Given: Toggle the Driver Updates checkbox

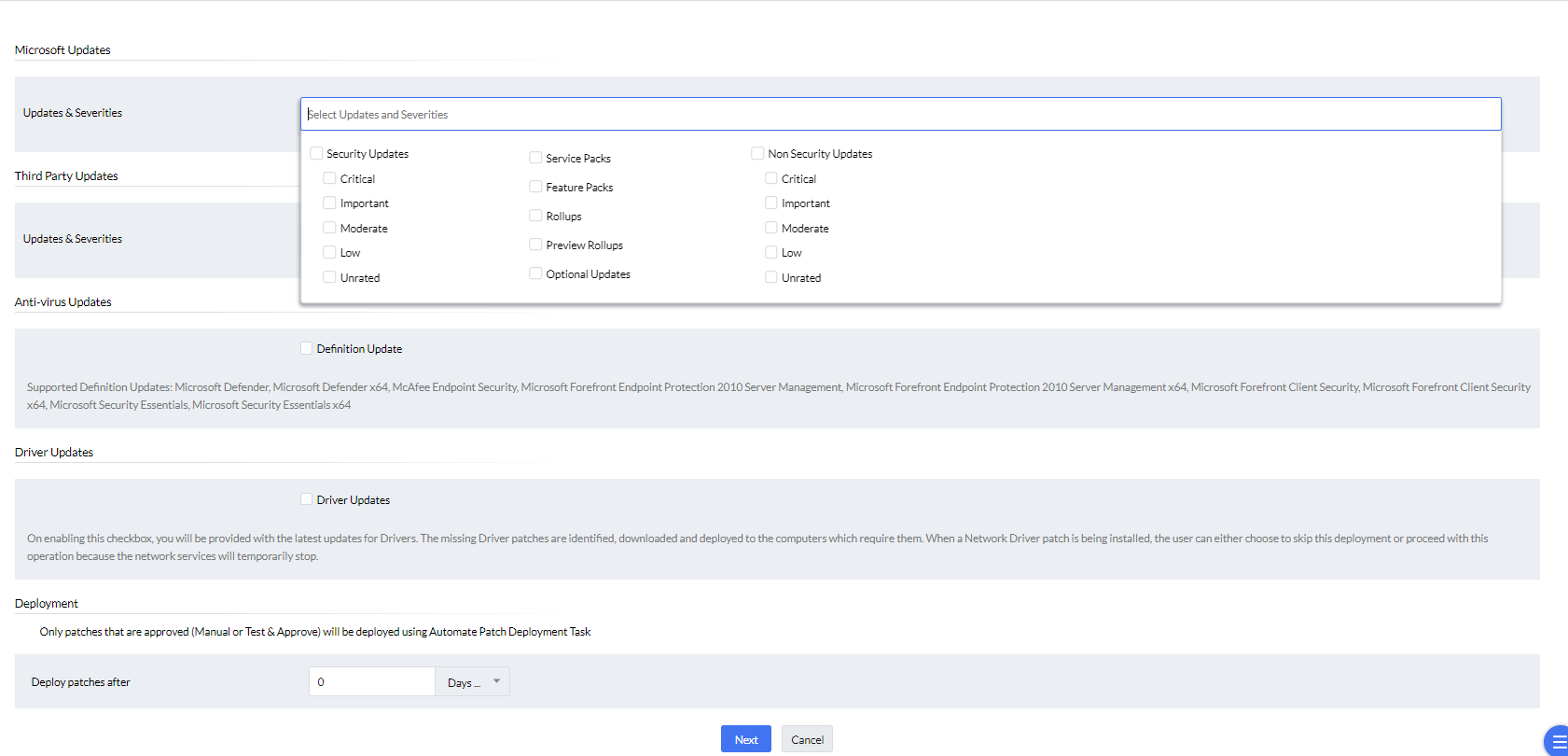Looking at the screenshot, I should (x=307, y=499).
